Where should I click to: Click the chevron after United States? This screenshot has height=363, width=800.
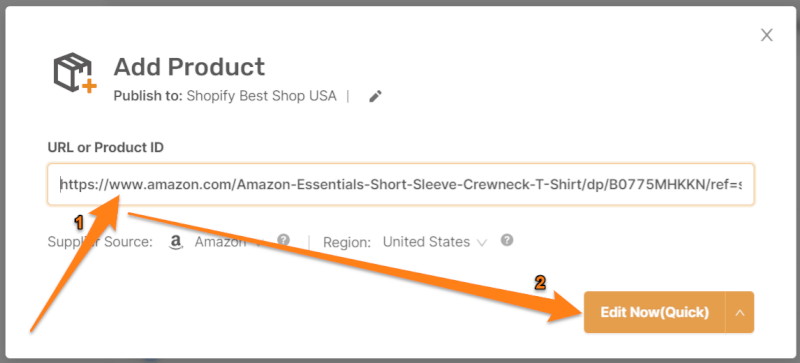[x=482, y=243]
